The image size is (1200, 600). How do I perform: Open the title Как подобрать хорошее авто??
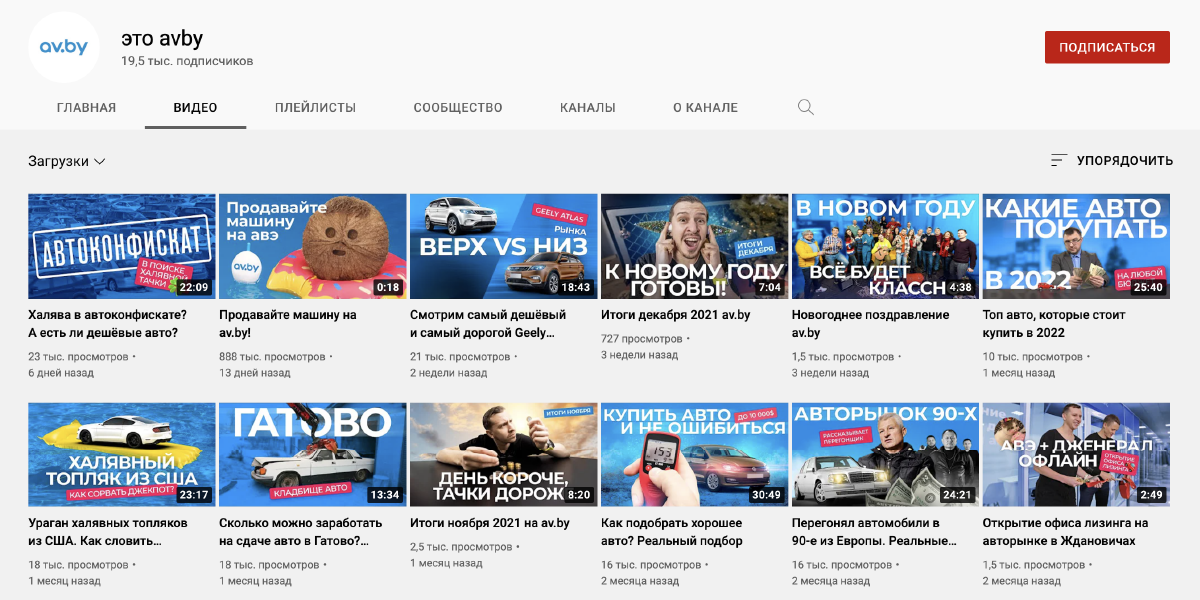tap(672, 532)
